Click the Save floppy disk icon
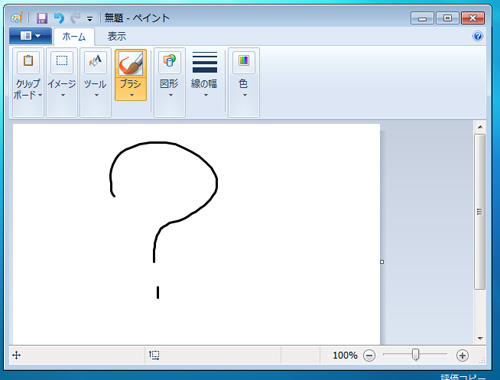 (42, 18)
